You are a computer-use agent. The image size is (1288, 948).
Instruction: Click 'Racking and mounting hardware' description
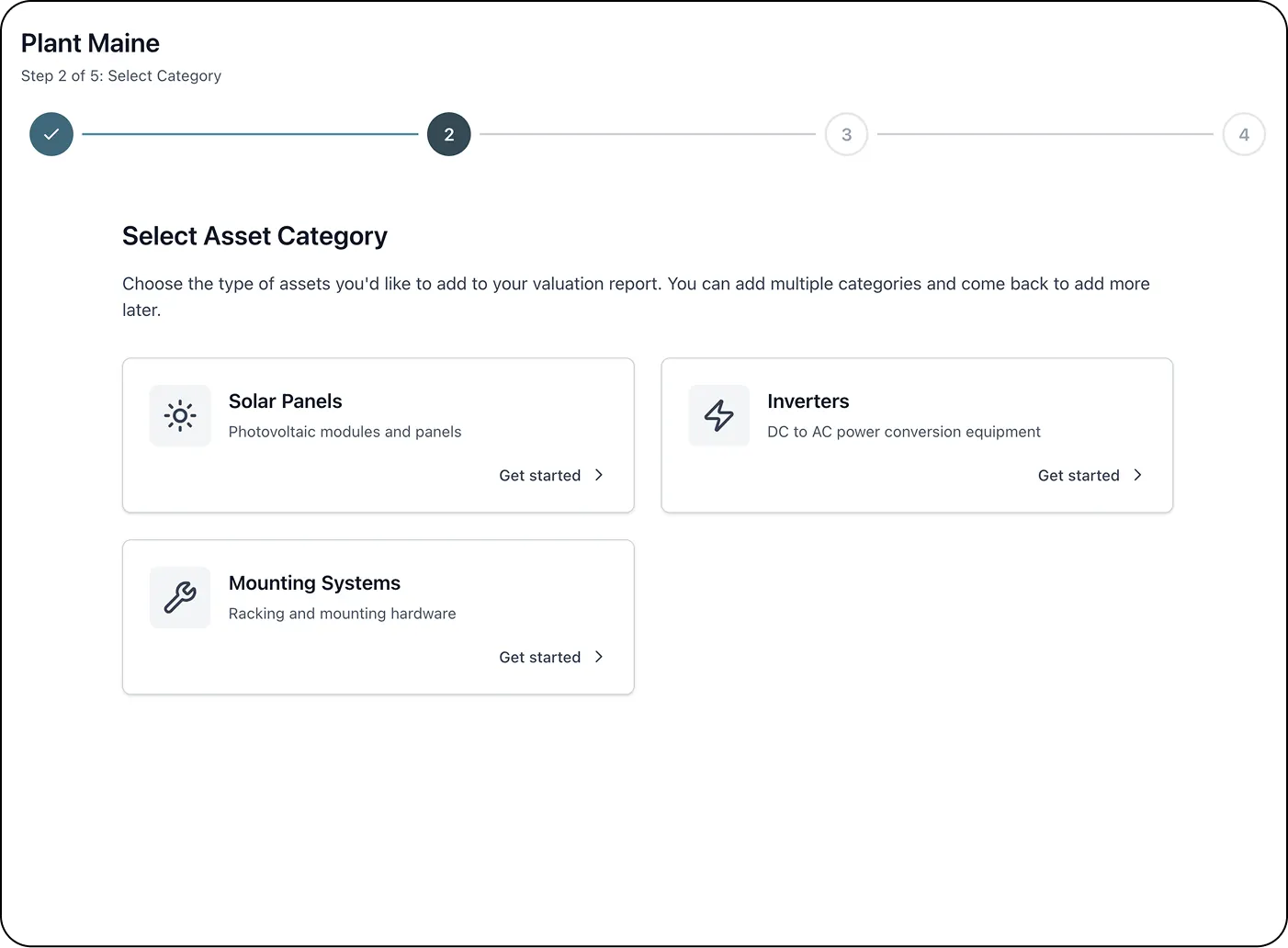click(342, 614)
